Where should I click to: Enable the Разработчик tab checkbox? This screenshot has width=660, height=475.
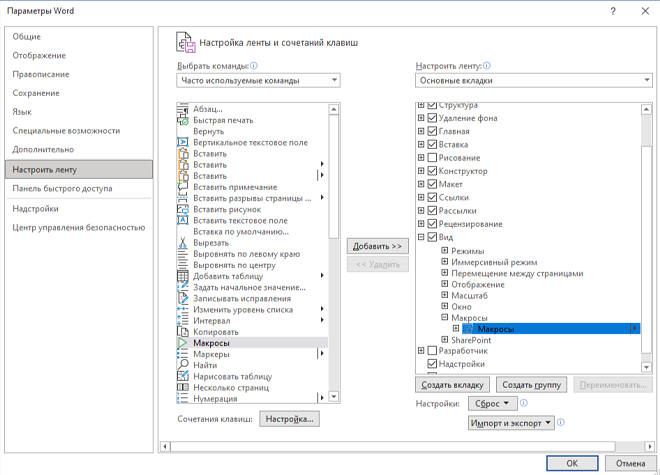point(432,350)
